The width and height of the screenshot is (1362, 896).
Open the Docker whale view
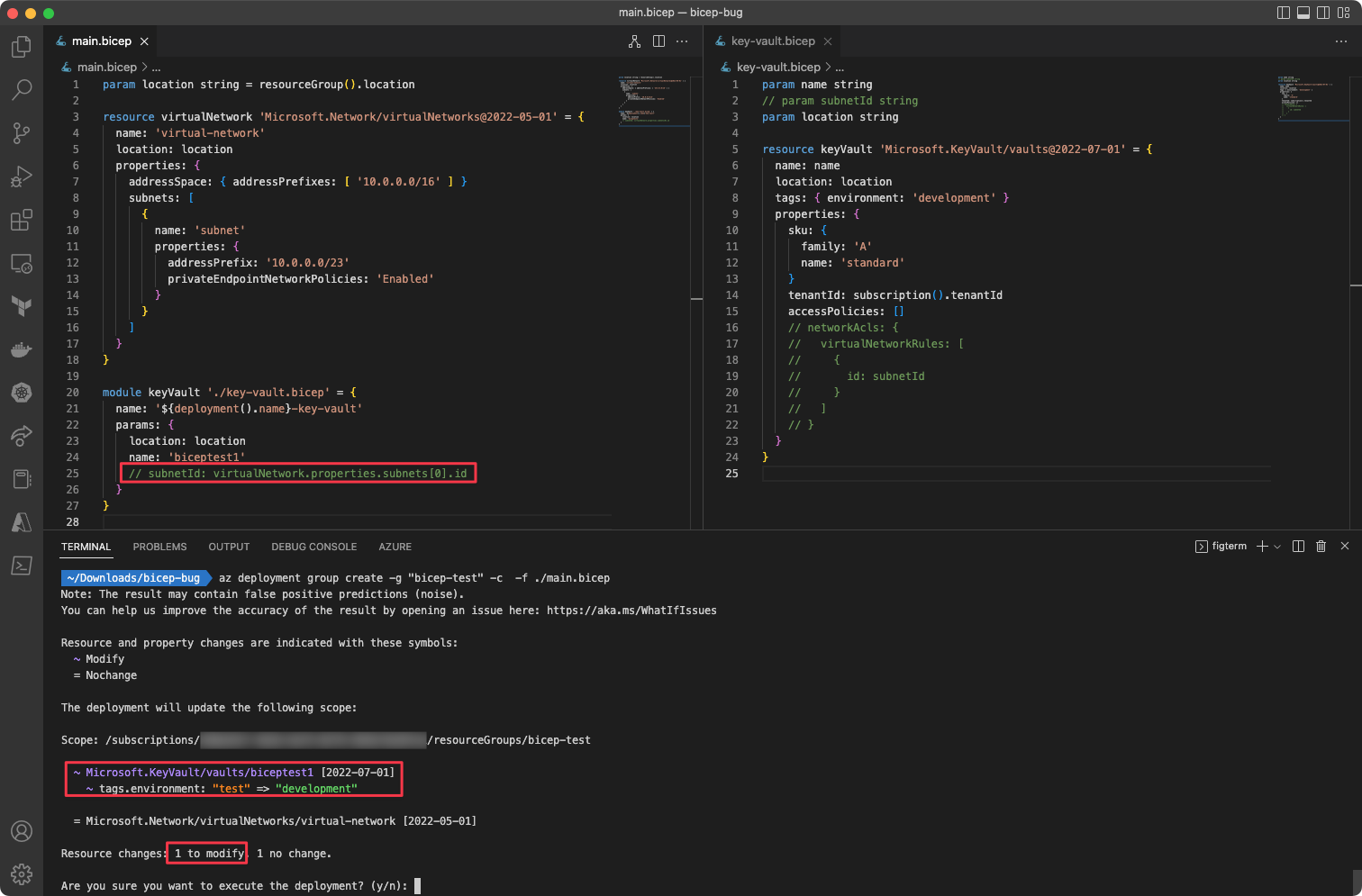click(22, 349)
